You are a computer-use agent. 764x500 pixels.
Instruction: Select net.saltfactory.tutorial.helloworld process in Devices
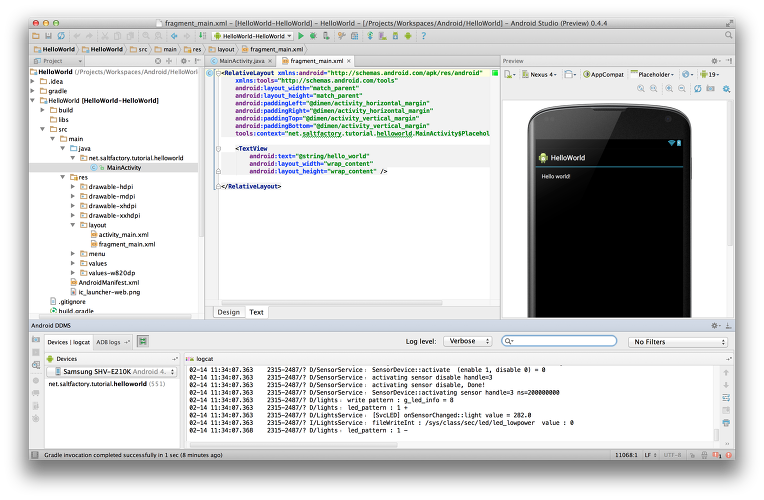(x=107, y=384)
